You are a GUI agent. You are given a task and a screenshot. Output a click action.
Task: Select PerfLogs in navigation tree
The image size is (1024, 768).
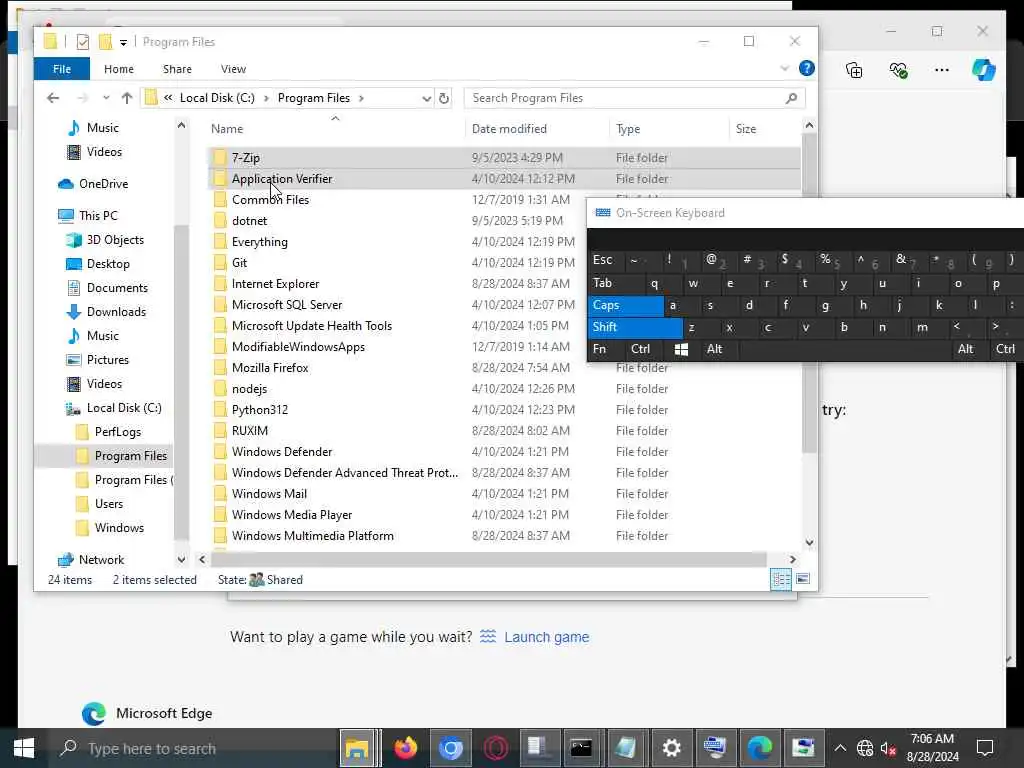point(118,432)
